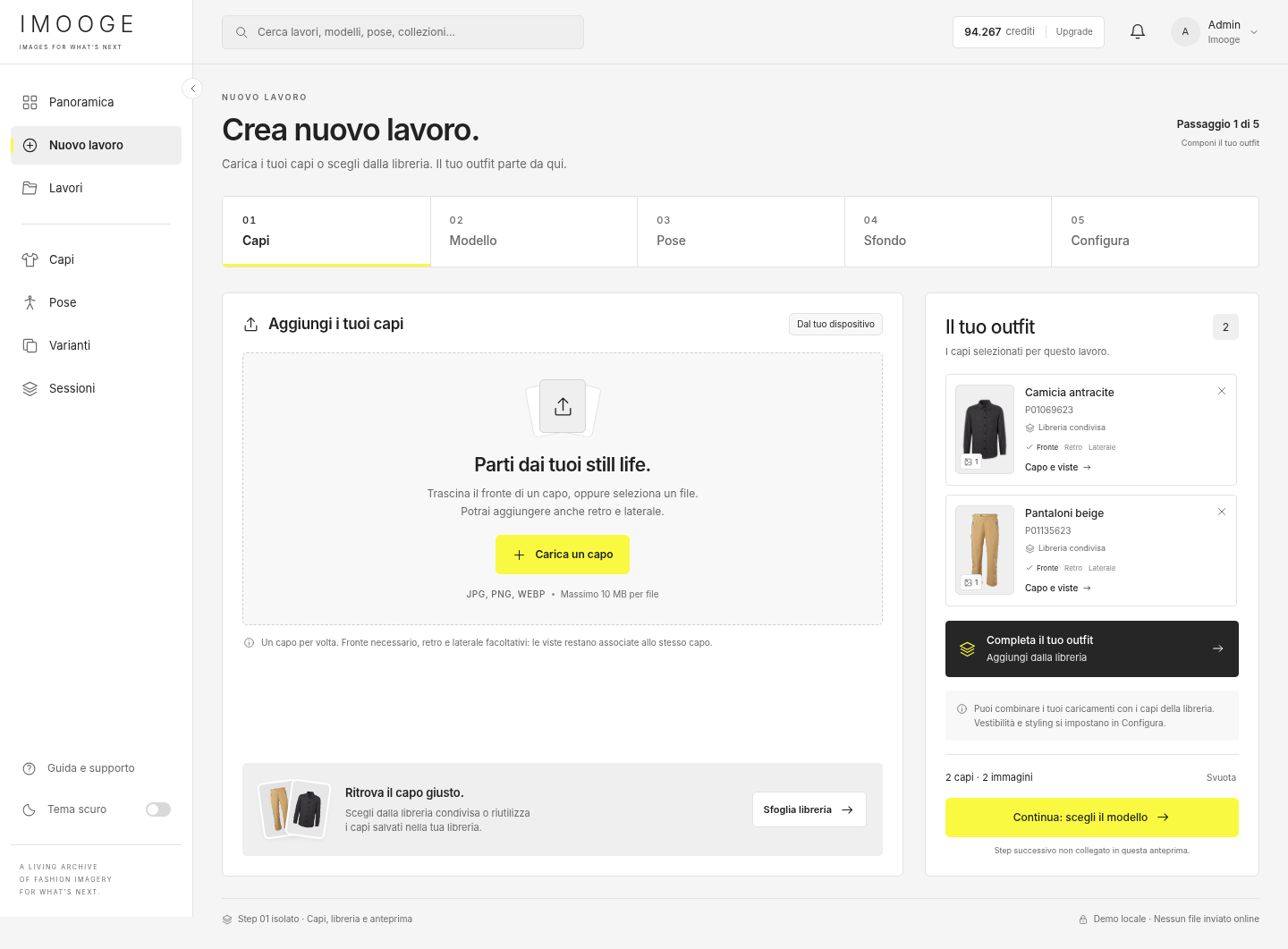The width and height of the screenshot is (1288, 949).
Task: Click Svuota to empty the outfit
Action: [x=1221, y=777]
